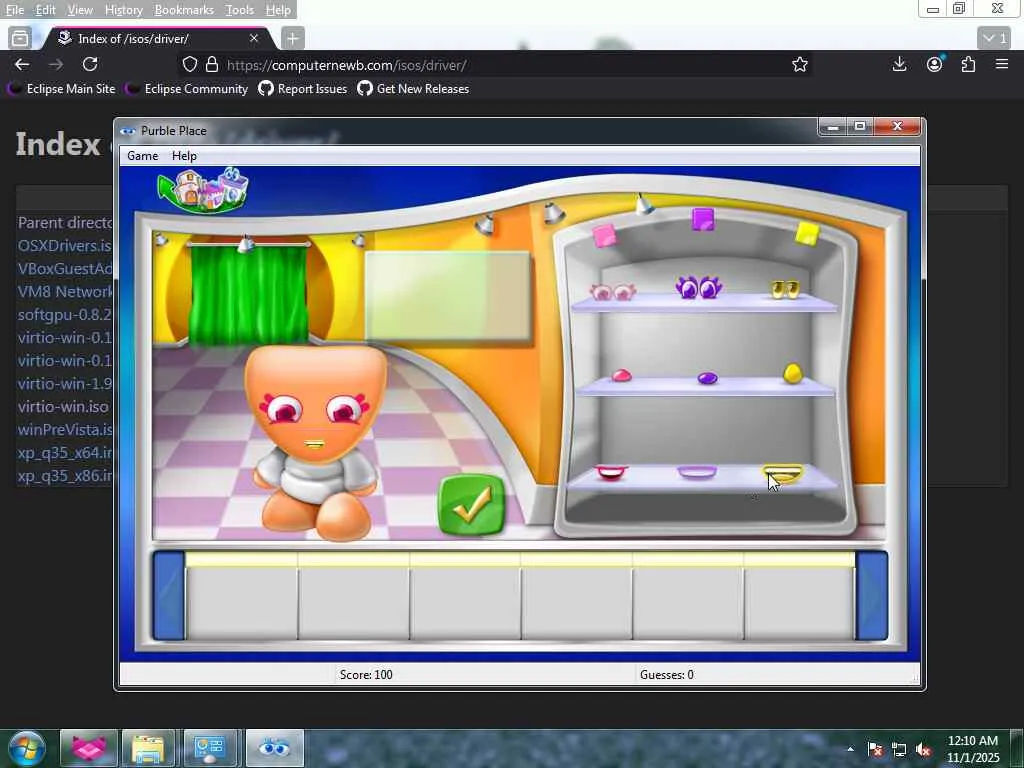Pick the pink nose on the middle shelf
Viewport: 1024px width, 768px height.
(x=621, y=376)
